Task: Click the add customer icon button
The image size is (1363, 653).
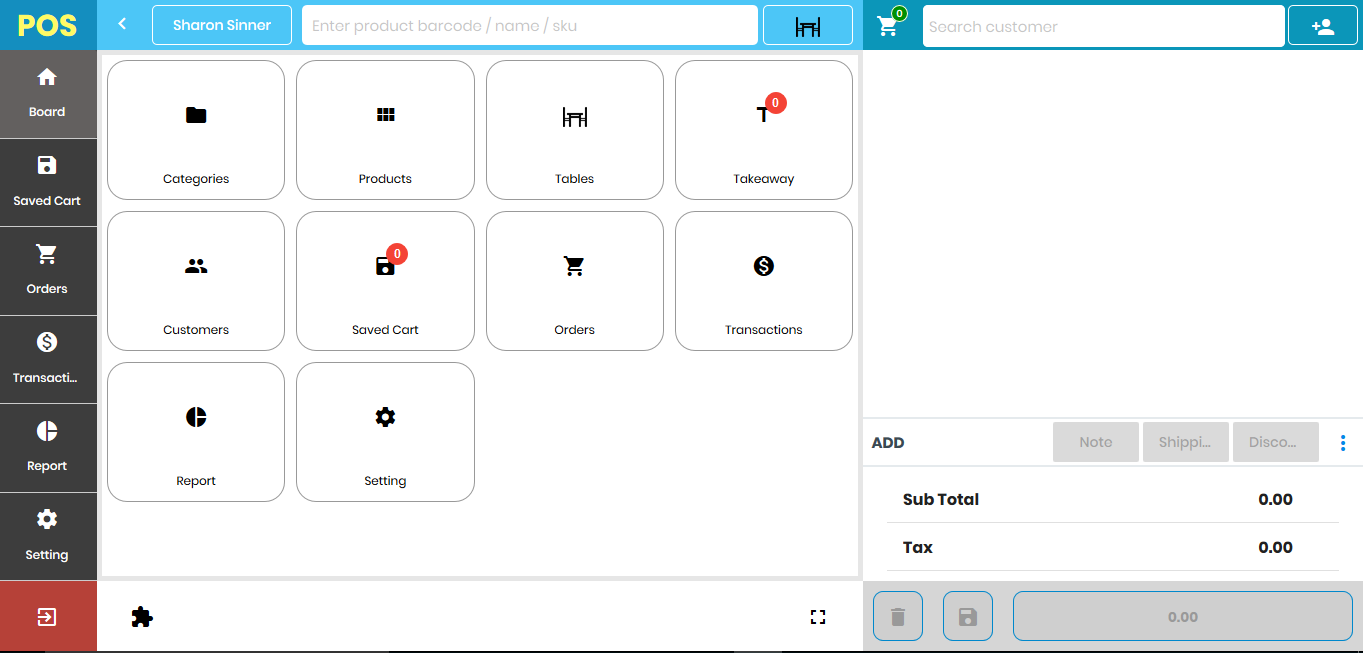Action: 1322,26
